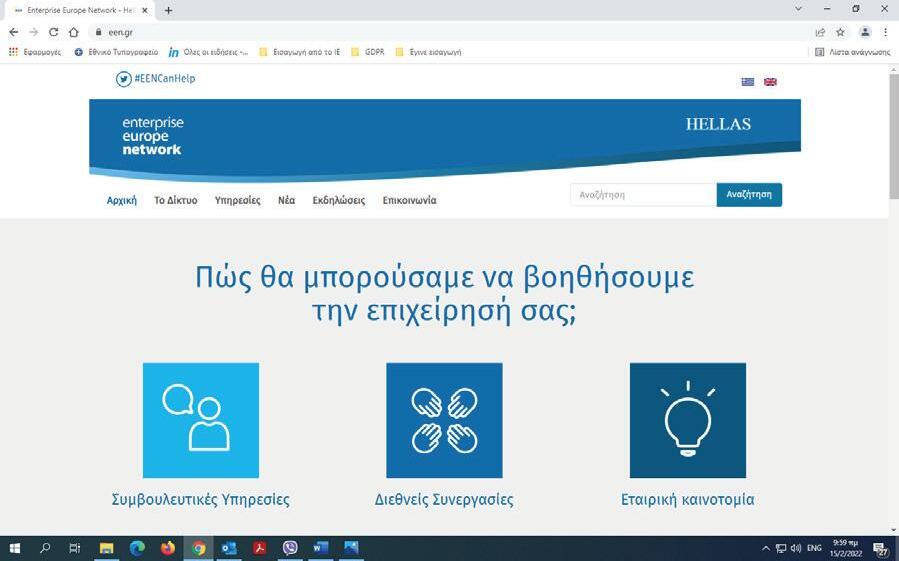Click the share page icon in address bar

pyautogui.click(x=820, y=32)
